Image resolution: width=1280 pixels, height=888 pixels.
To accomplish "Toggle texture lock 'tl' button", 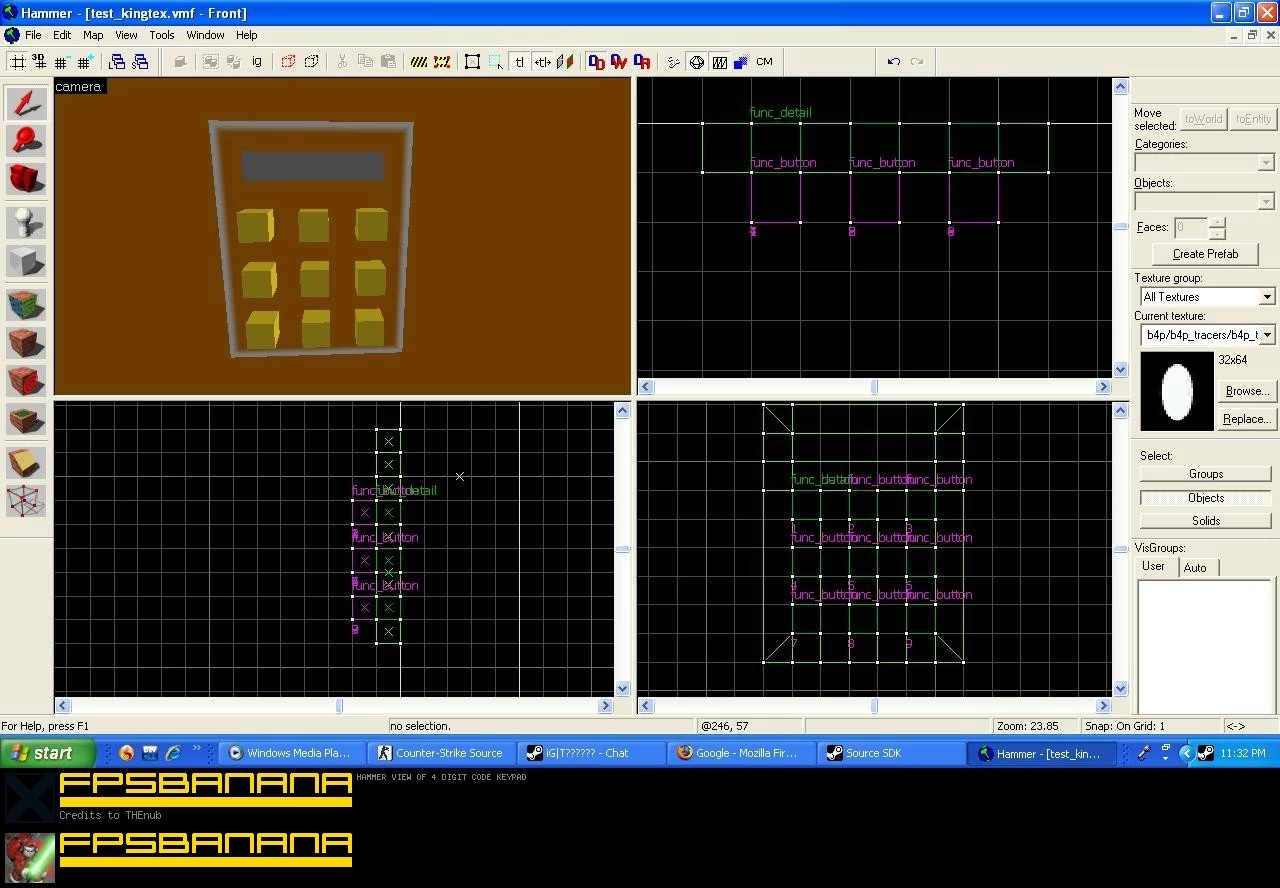I will coord(519,62).
